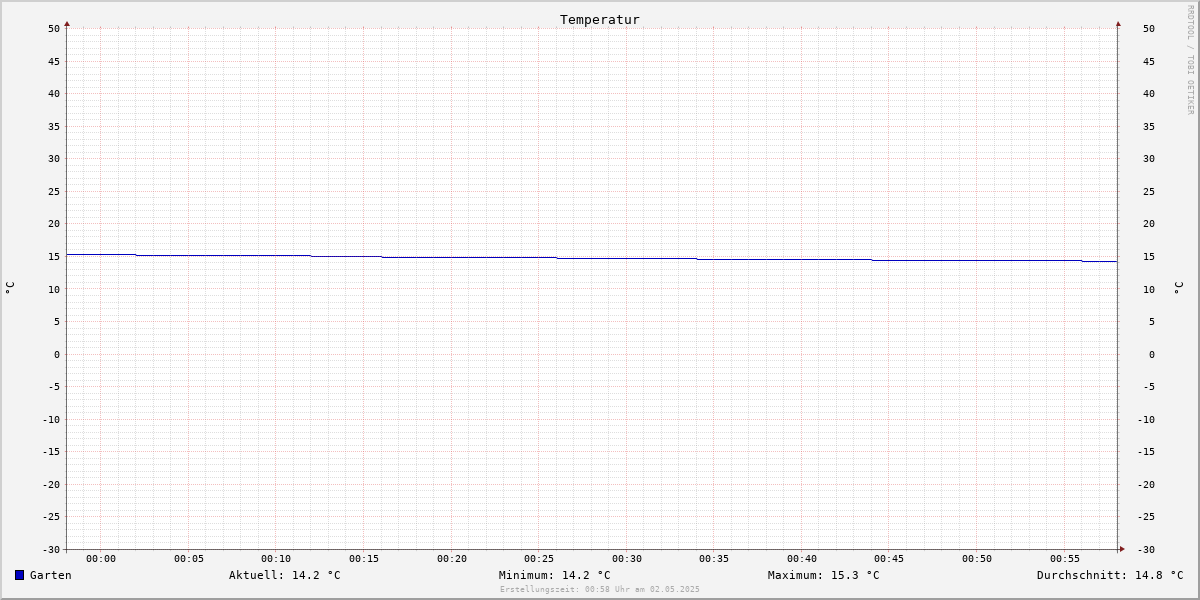Select the Durchschnitt: 14.8 °C value
Screen dimensions: 1200x600
[1110, 575]
